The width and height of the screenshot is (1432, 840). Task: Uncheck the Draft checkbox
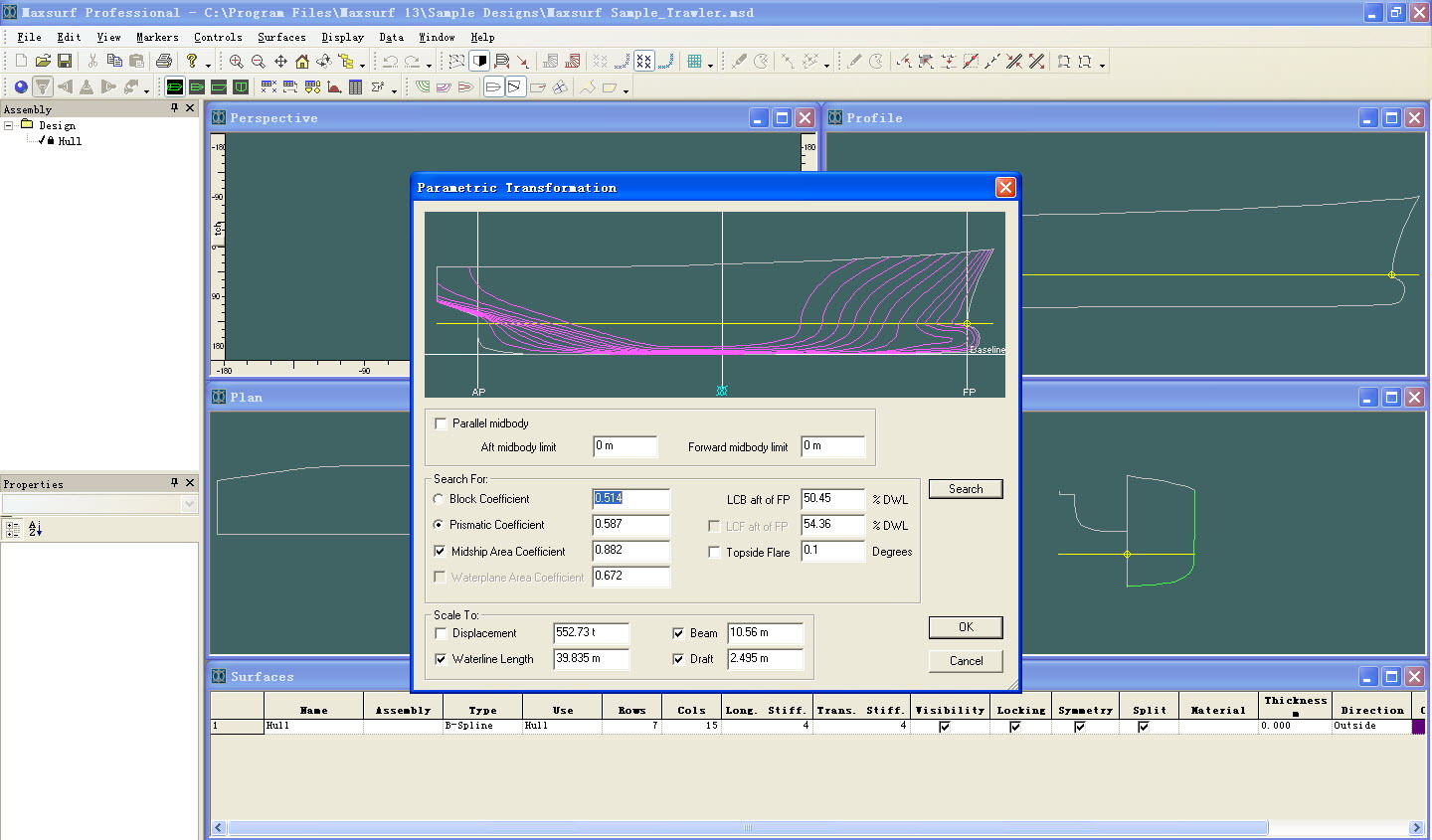point(678,659)
